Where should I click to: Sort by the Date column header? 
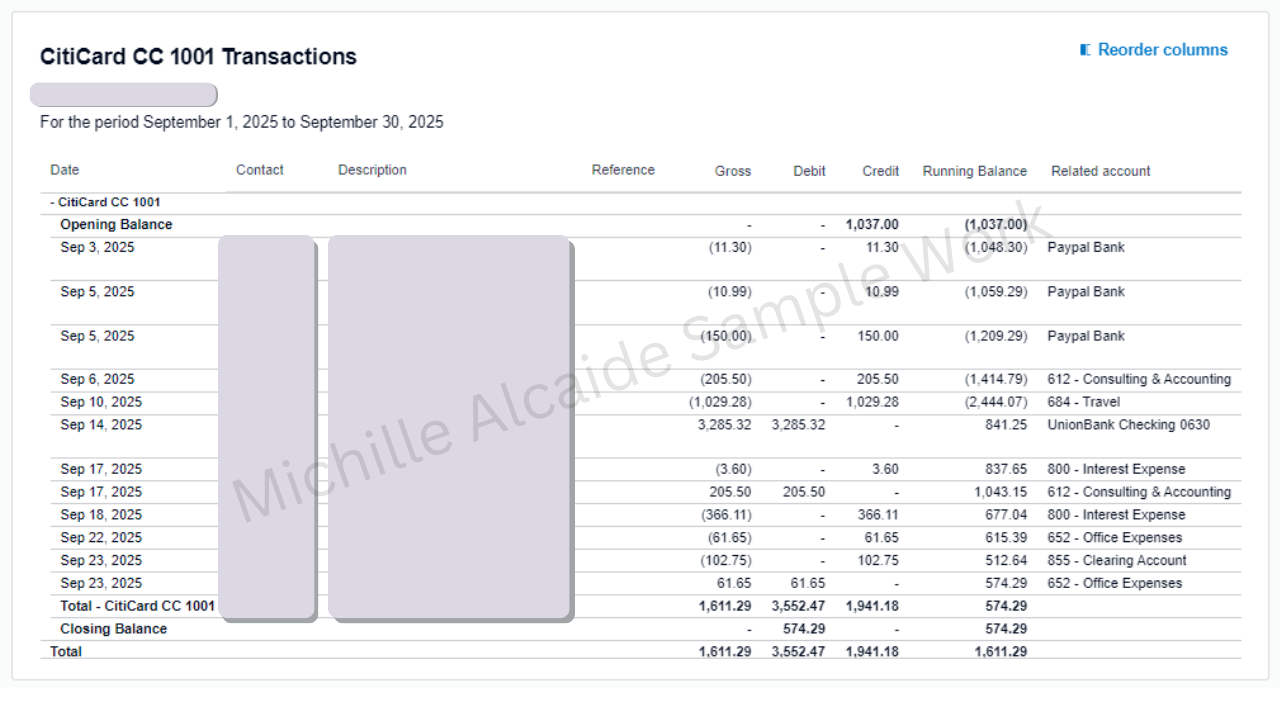65,170
